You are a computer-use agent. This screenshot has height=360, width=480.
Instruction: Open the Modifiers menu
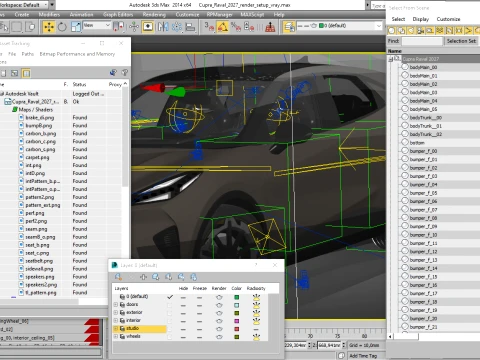point(49,15)
